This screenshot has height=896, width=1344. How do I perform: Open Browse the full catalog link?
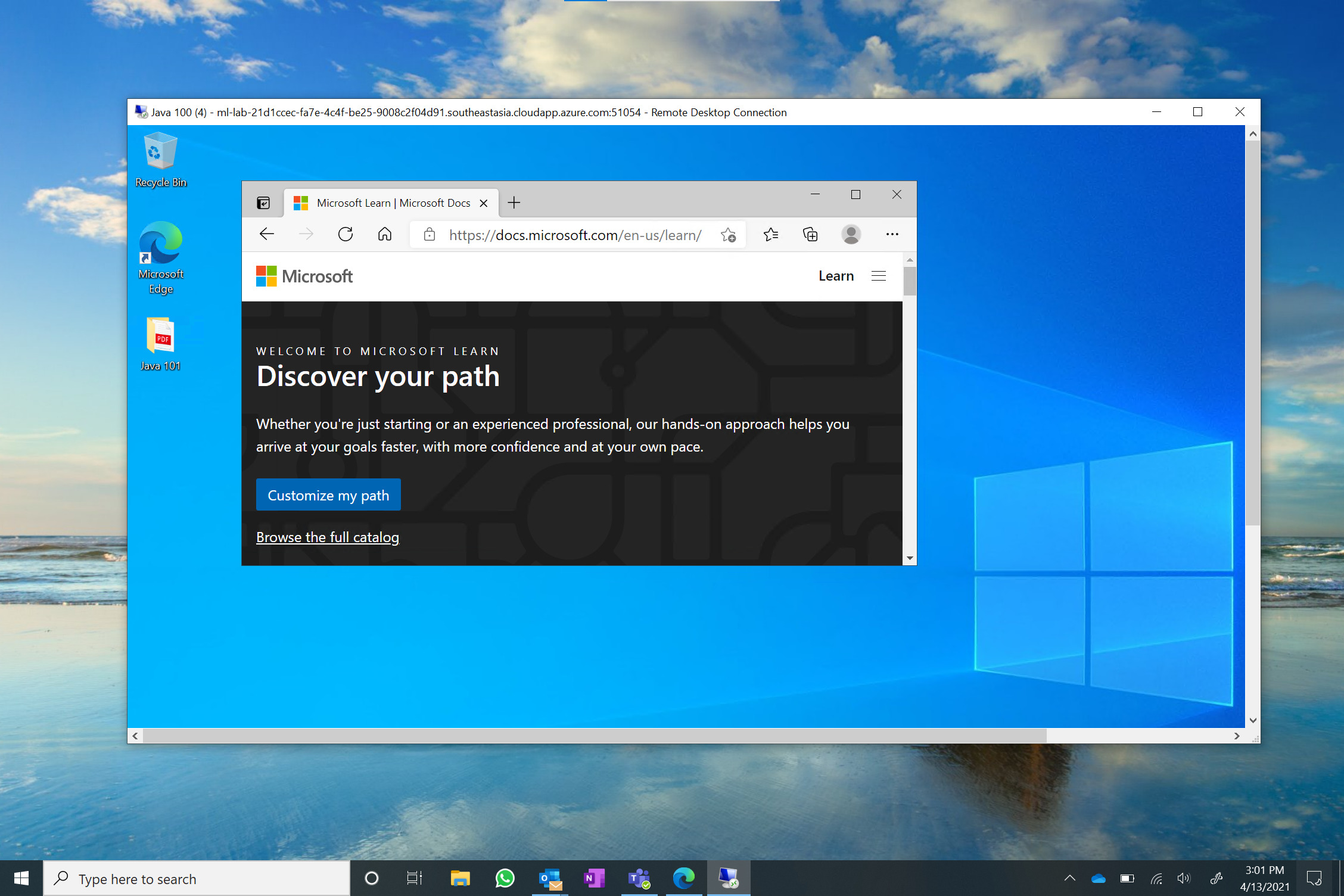pos(328,537)
